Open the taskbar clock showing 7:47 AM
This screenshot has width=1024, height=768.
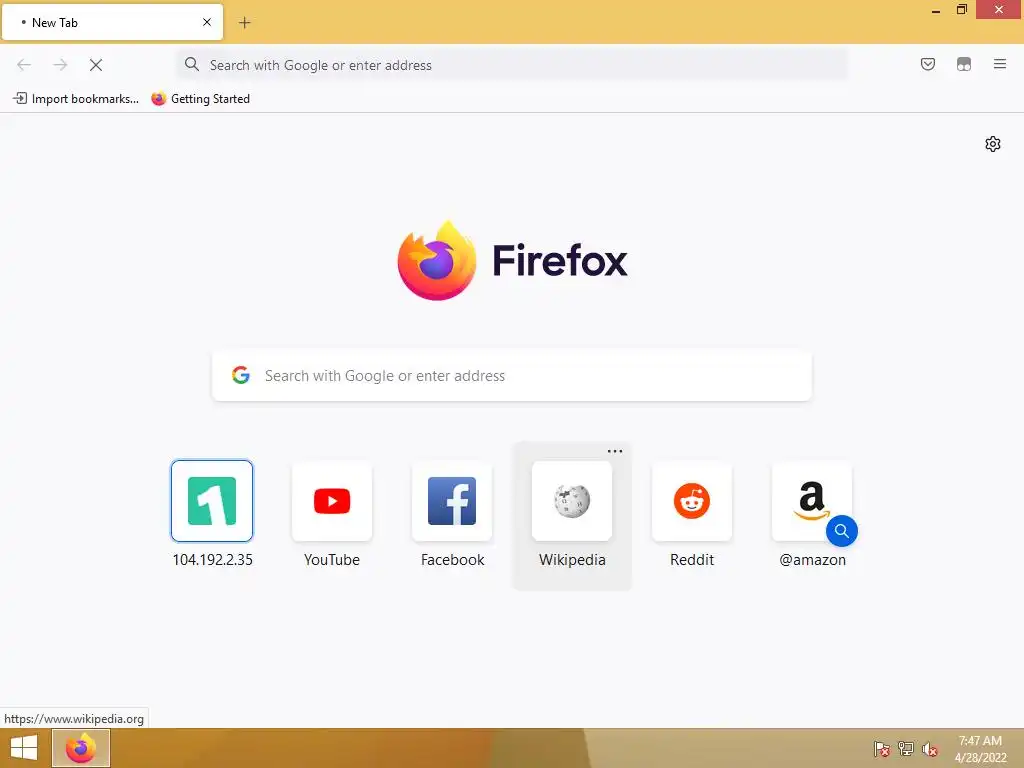point(980,749)
